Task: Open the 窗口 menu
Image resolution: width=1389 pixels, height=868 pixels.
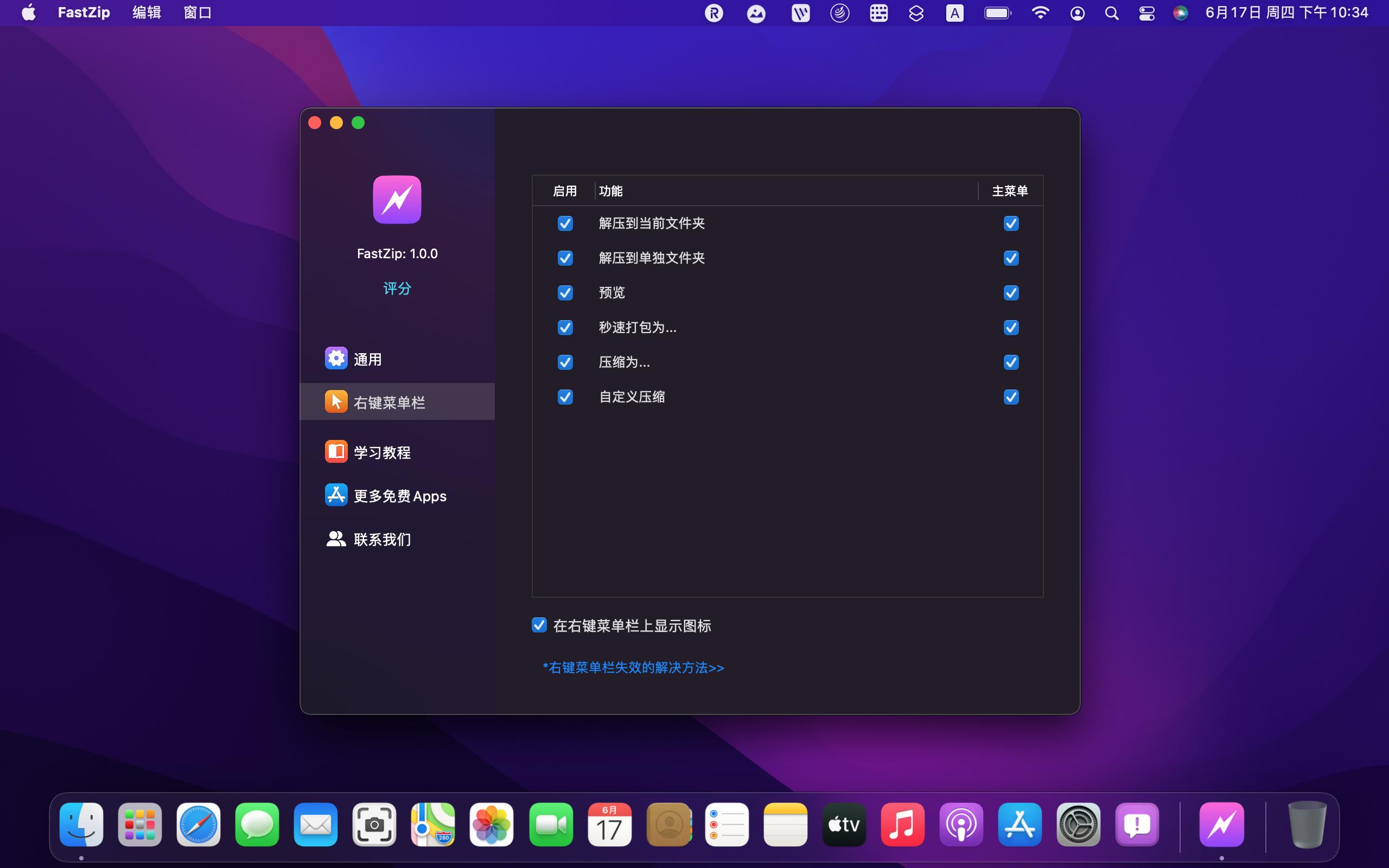Action: click(x=197, y=12)
